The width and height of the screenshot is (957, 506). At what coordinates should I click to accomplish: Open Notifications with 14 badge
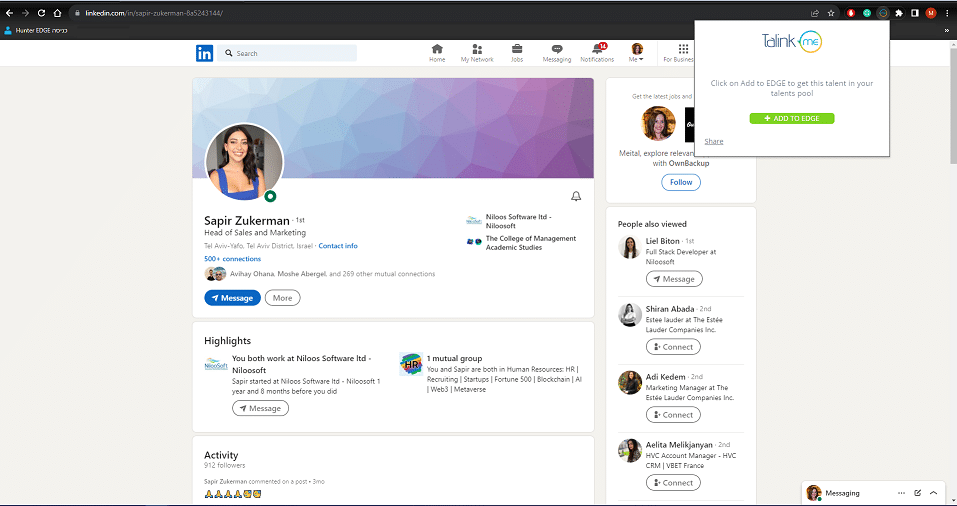tap(597, 53)
